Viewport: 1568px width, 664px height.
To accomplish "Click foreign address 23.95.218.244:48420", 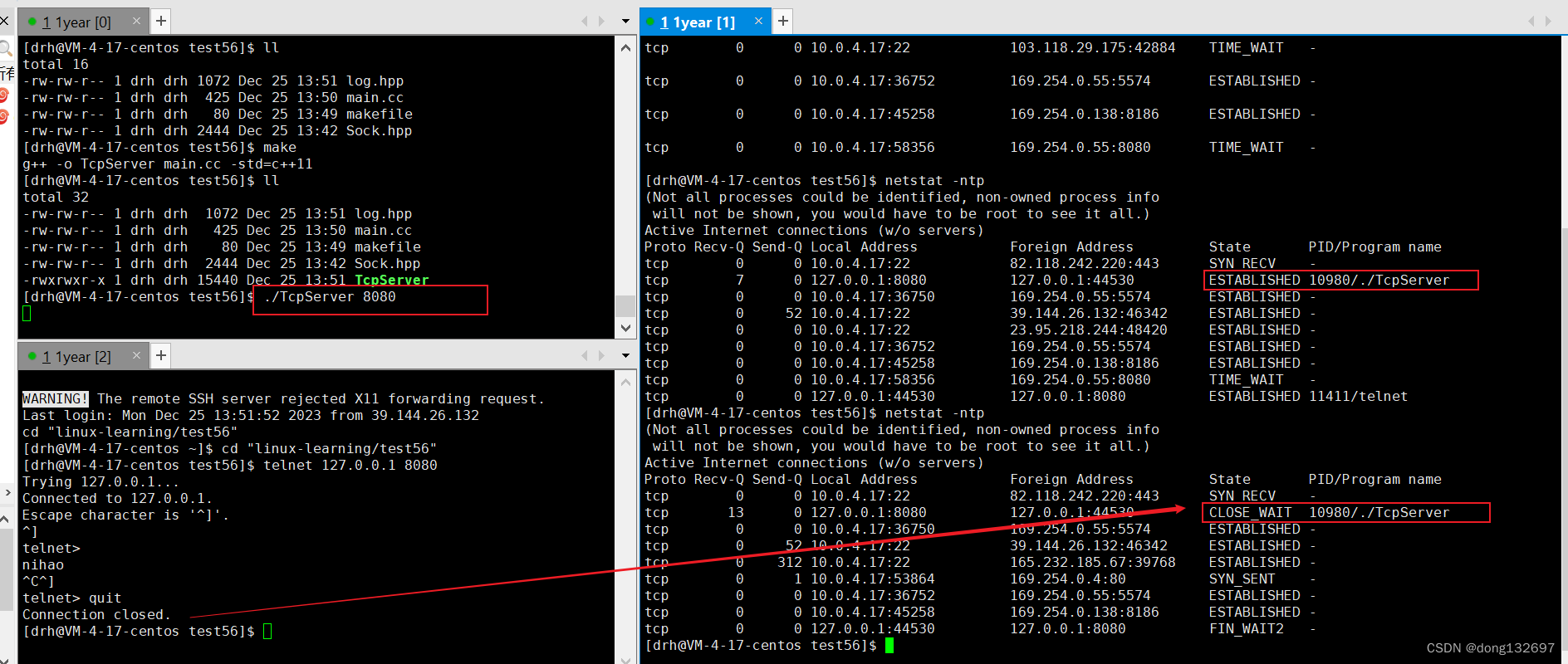I will pyautogui.click(x=1088, y=330).
